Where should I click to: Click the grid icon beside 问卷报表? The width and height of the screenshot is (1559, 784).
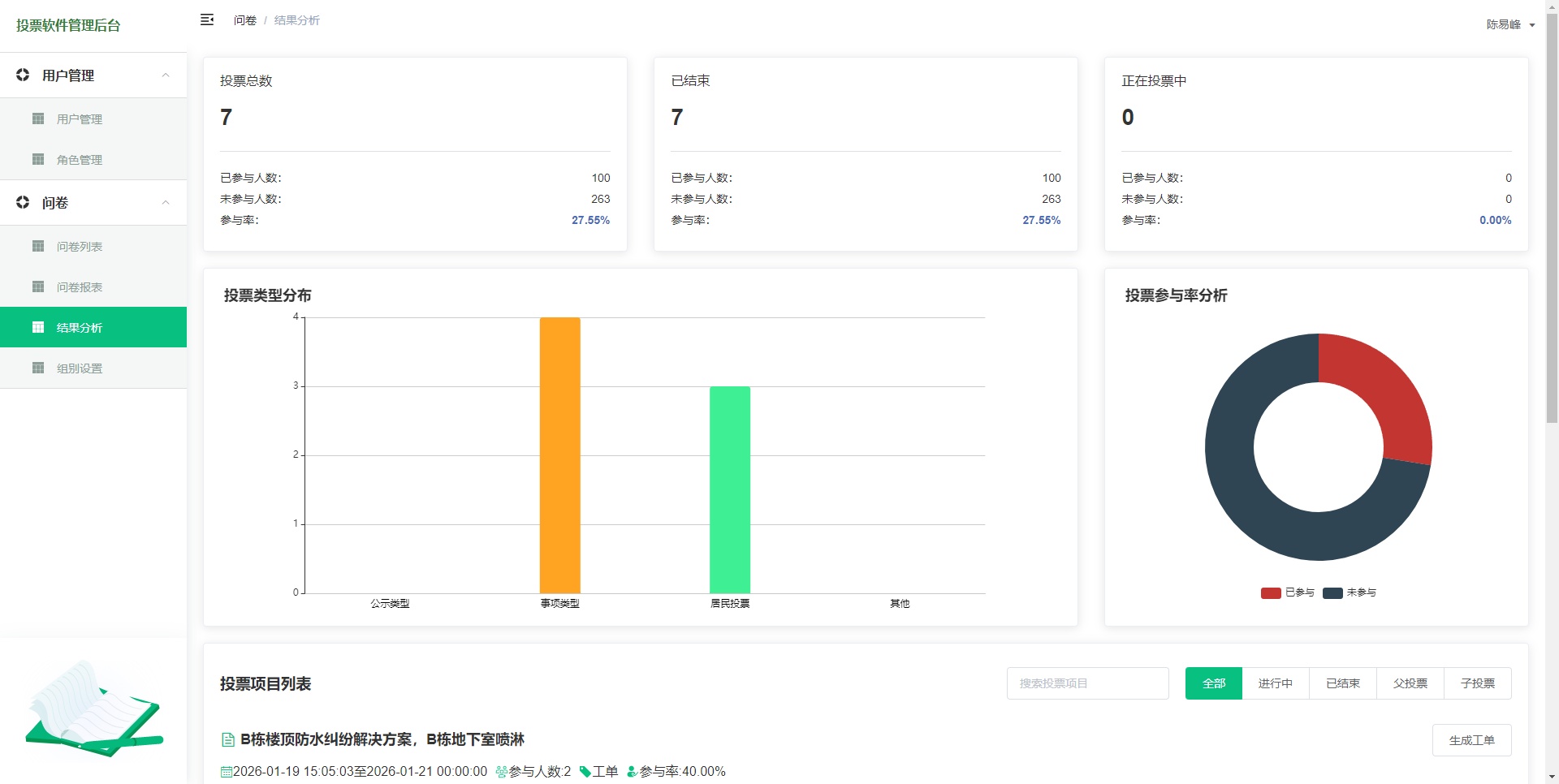point(38,286)
